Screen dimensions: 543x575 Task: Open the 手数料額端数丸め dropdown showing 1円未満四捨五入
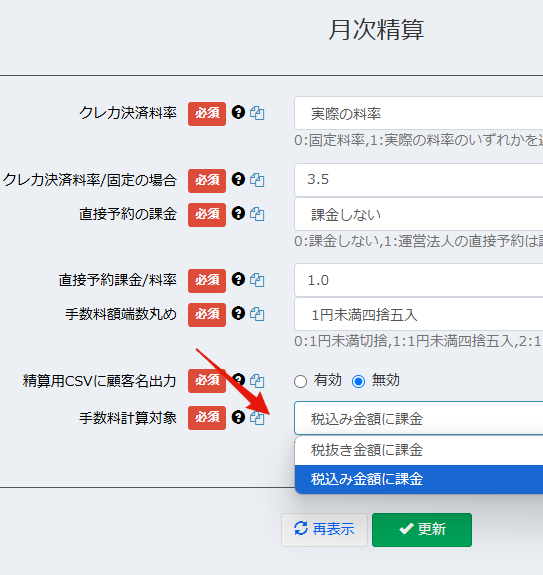(418, 314)
